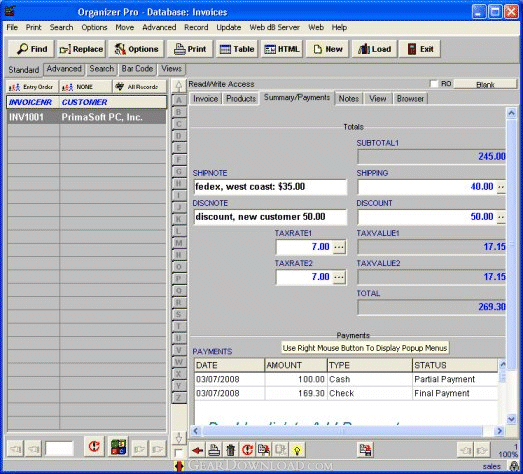Image resolution: width=523 pixels, height=474 pixels.
Task: Click the refresh icon beside the trash can
Action: click(x=247, y=450)
